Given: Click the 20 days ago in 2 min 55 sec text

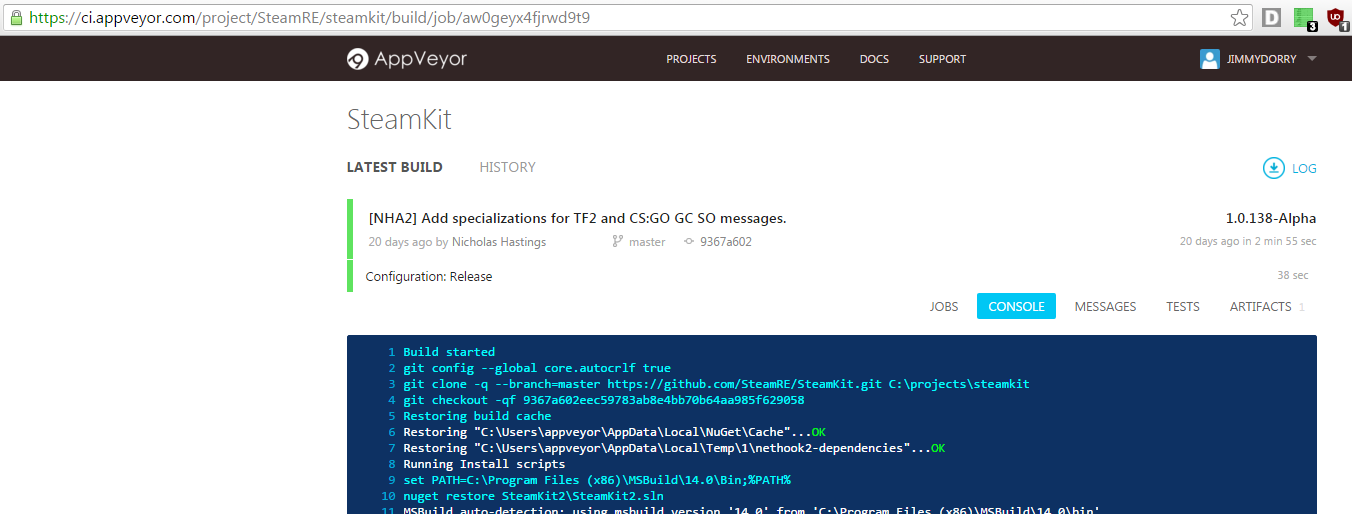Looking at the screenshot, I should click(x=1248, y=242).
